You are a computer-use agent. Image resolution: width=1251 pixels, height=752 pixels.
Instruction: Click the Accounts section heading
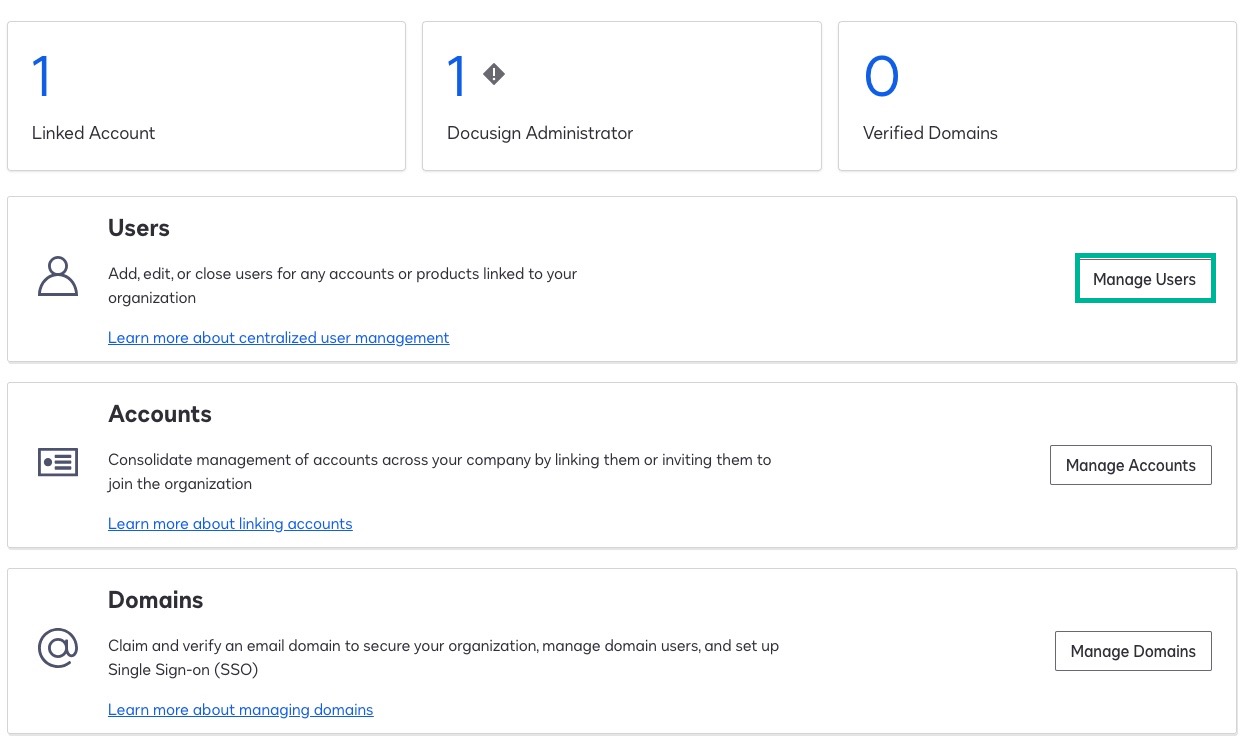click(160, 414)
